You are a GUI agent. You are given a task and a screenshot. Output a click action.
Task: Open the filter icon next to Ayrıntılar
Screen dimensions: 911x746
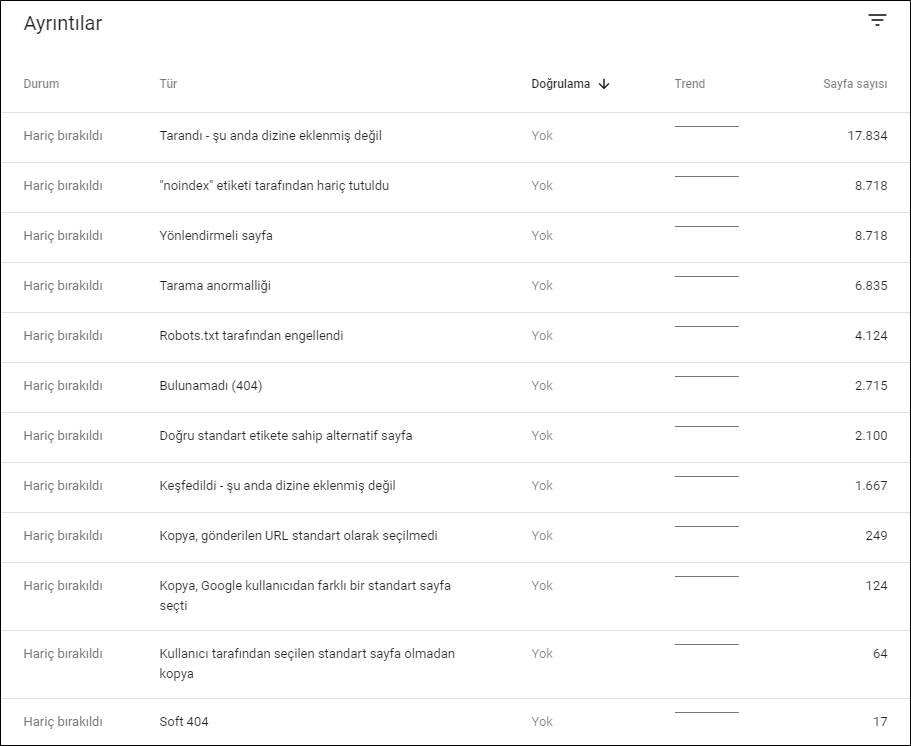click(877, 20)
